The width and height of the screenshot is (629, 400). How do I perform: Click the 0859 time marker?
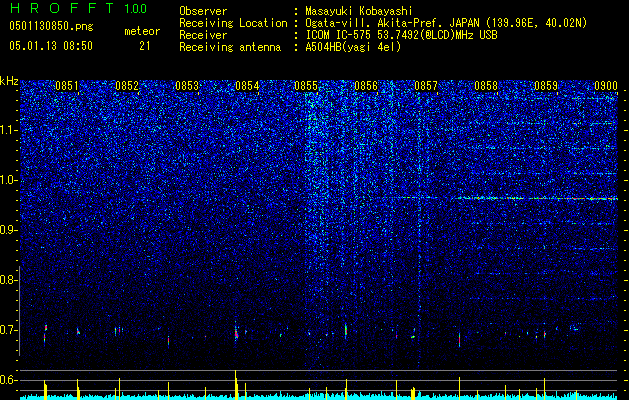[x=546, y=86]
